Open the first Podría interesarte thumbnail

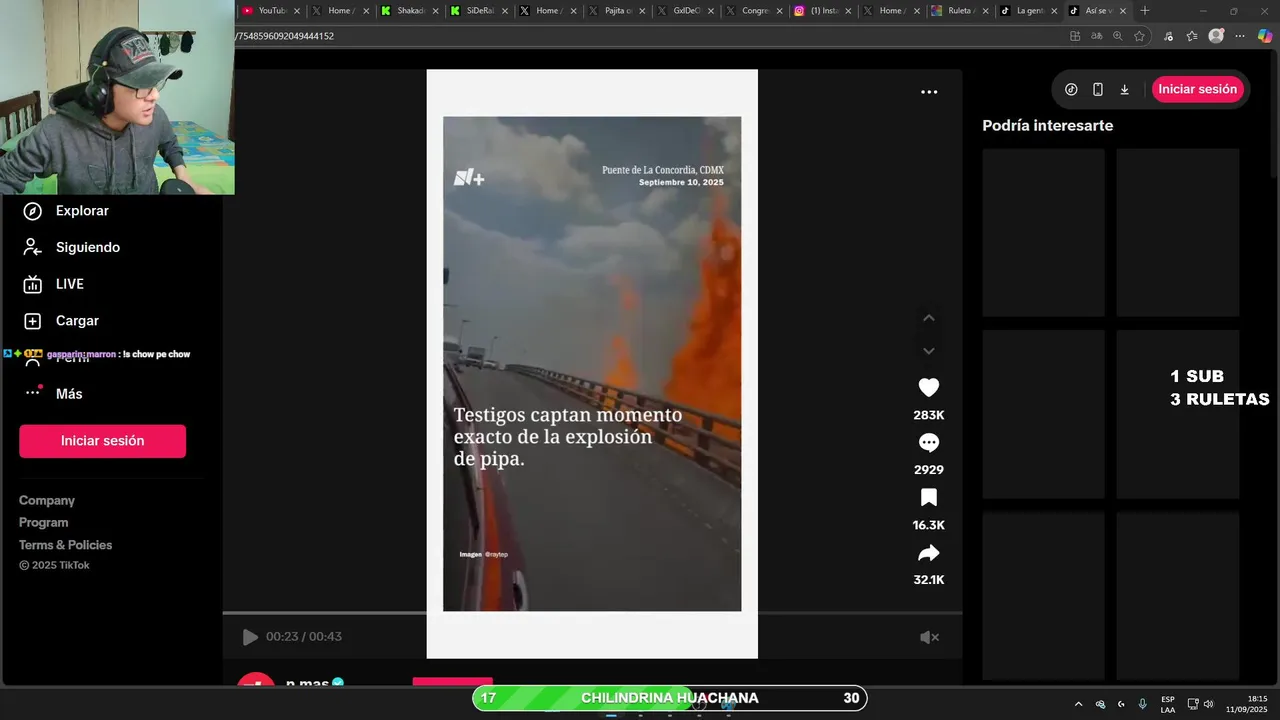click(1043, 233)
